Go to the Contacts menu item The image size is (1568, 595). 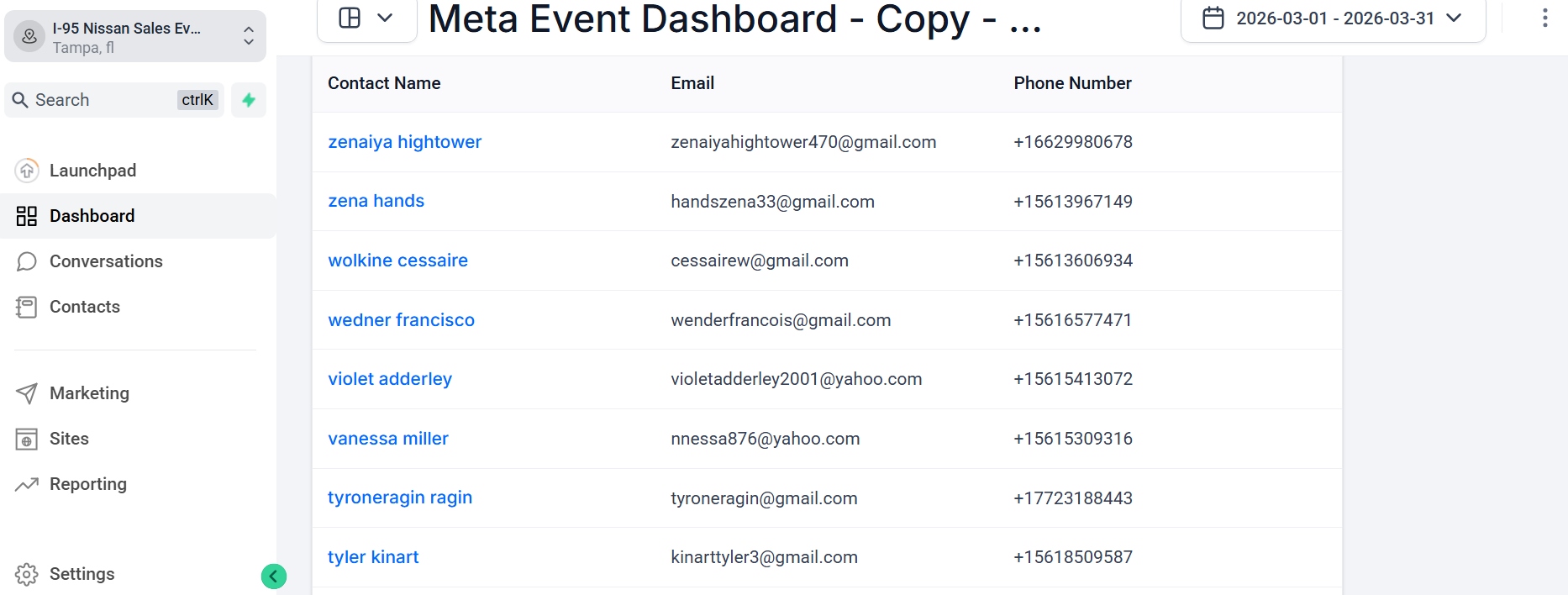[84, 307]
